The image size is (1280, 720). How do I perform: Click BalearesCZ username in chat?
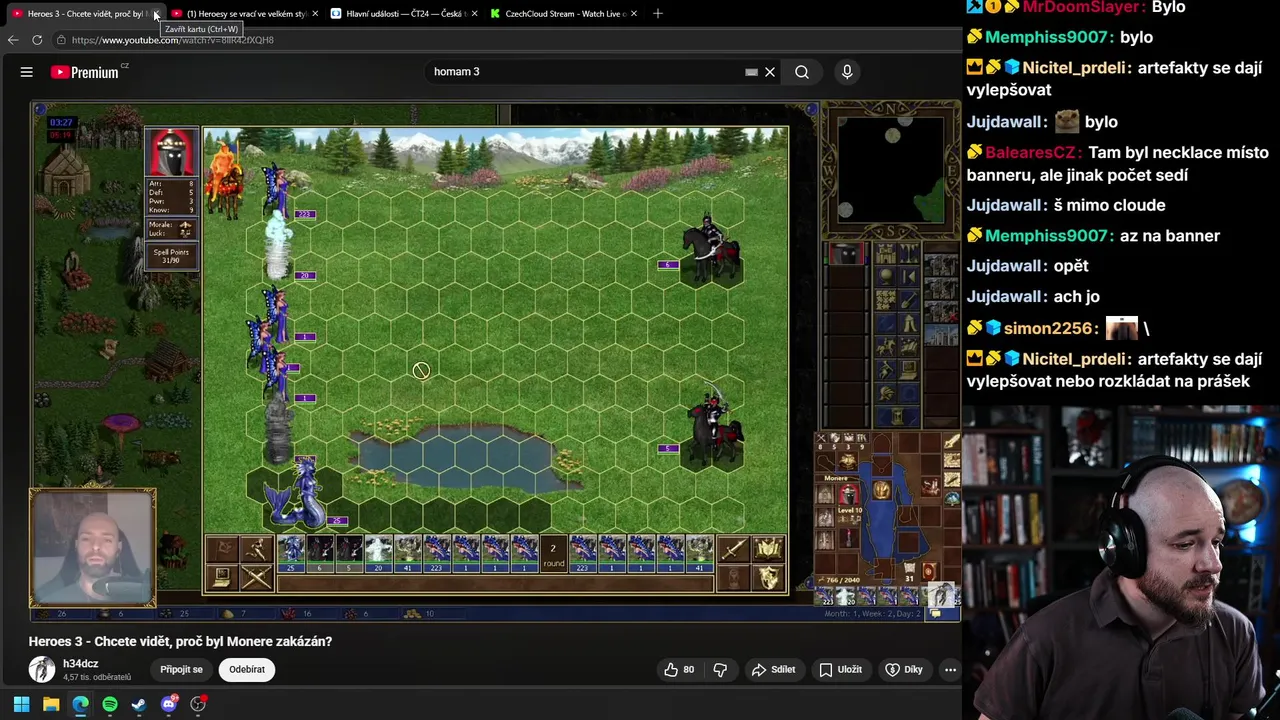[1034, 152]
